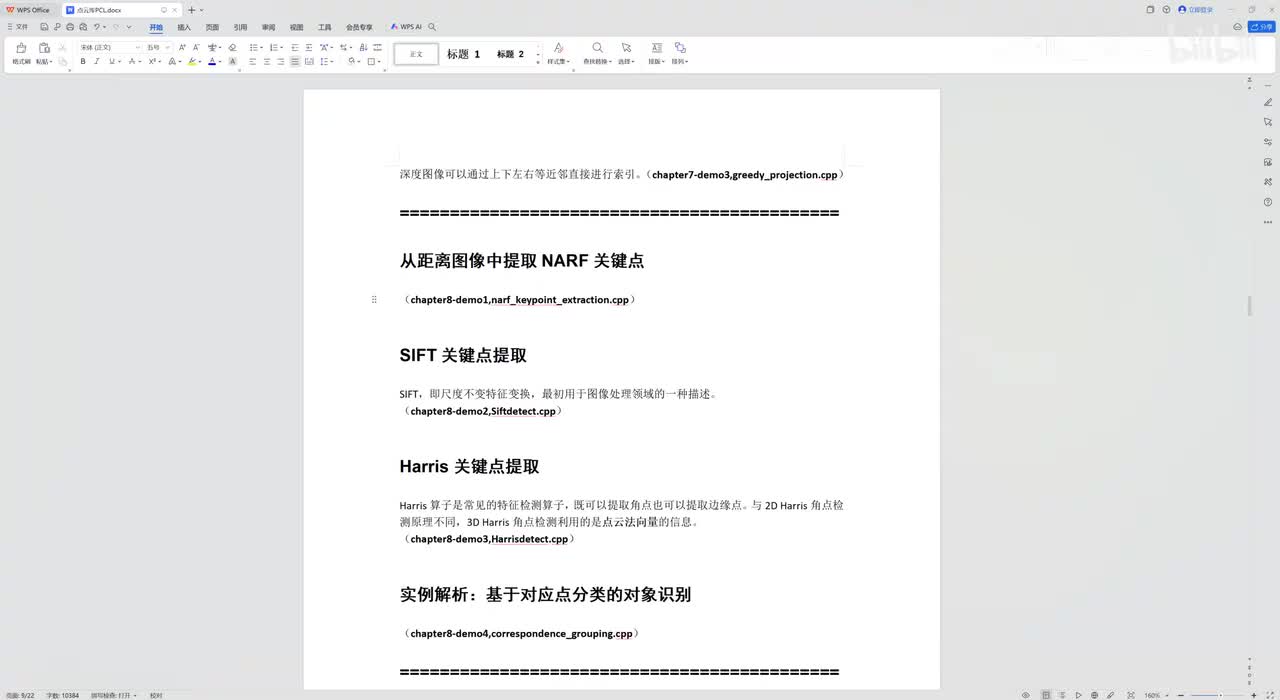Toggle Underline formatting button
This screenshot has height=700, width=1280.
pos(110,61)
